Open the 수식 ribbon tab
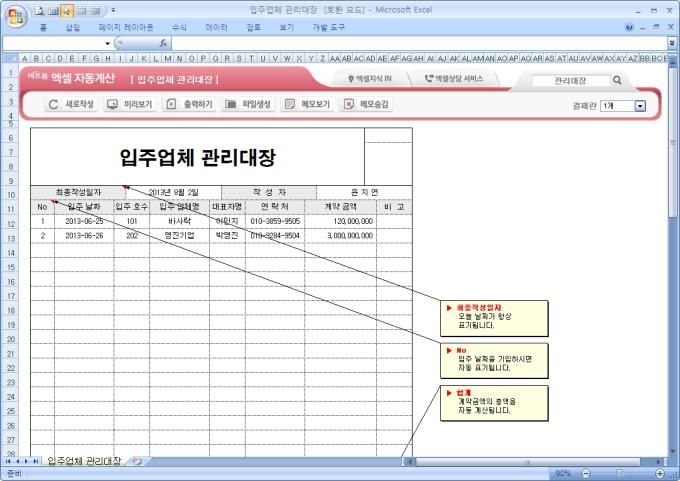The height and width of the screenshot is (481, 680). tap(179, 28)
